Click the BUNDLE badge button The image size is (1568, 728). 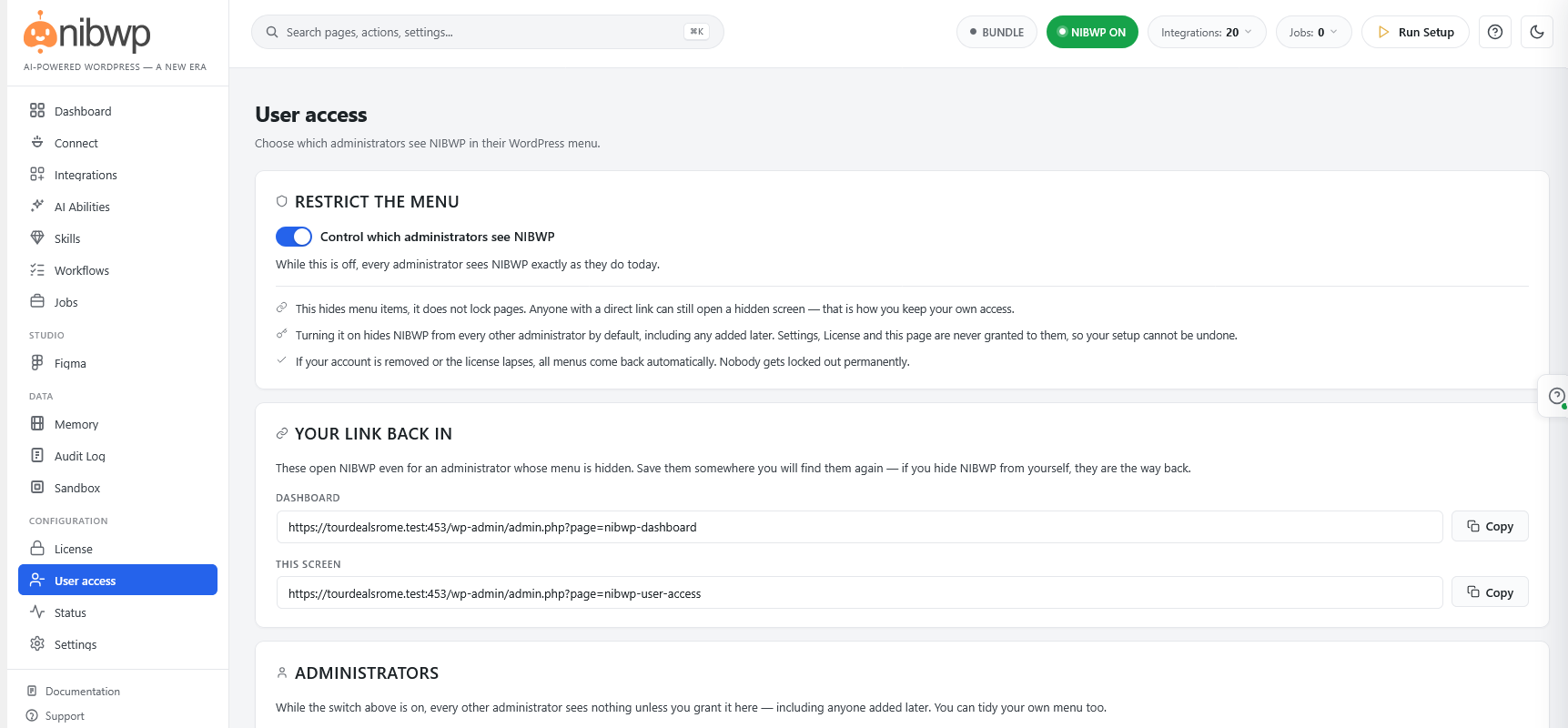tap(996, 32)
